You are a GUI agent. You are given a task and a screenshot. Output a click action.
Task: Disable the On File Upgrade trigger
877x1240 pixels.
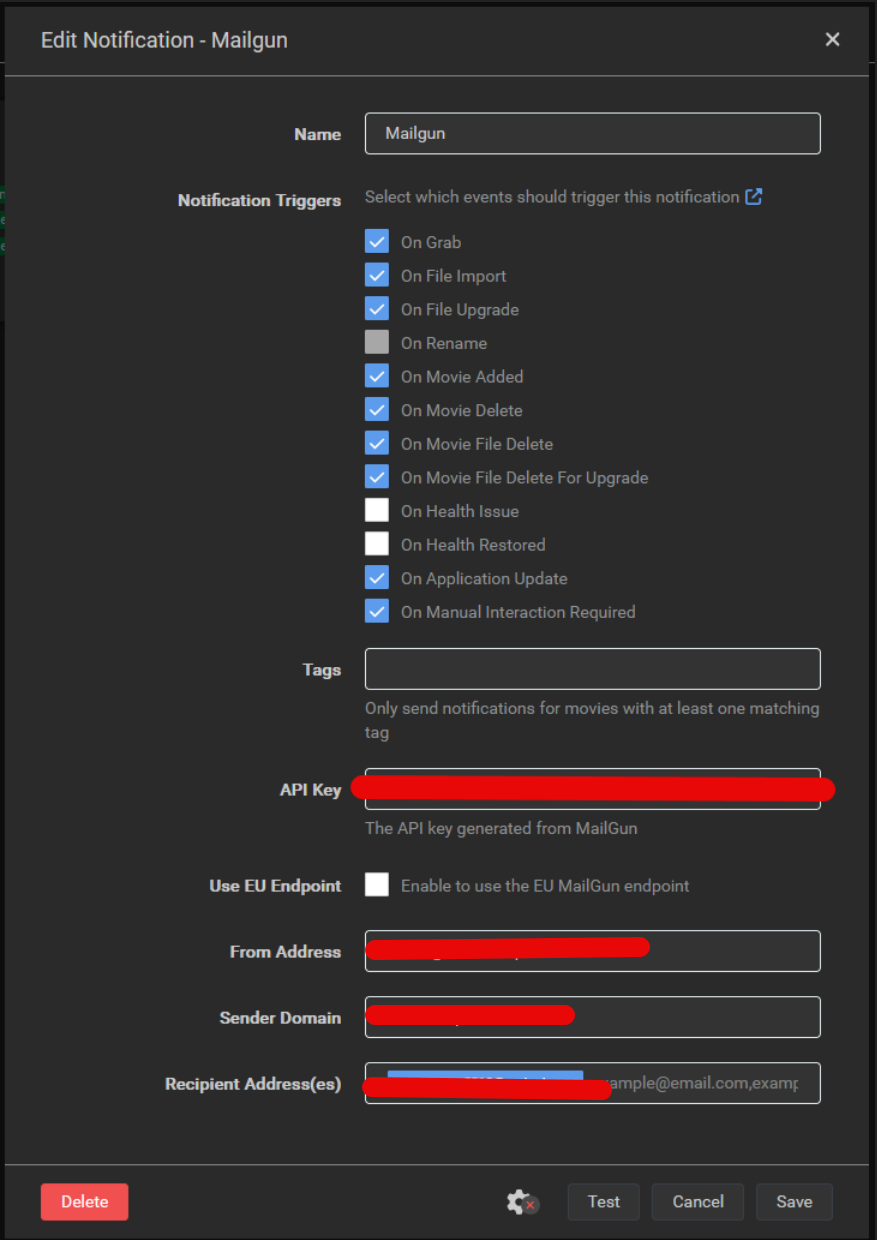[377, 309]
